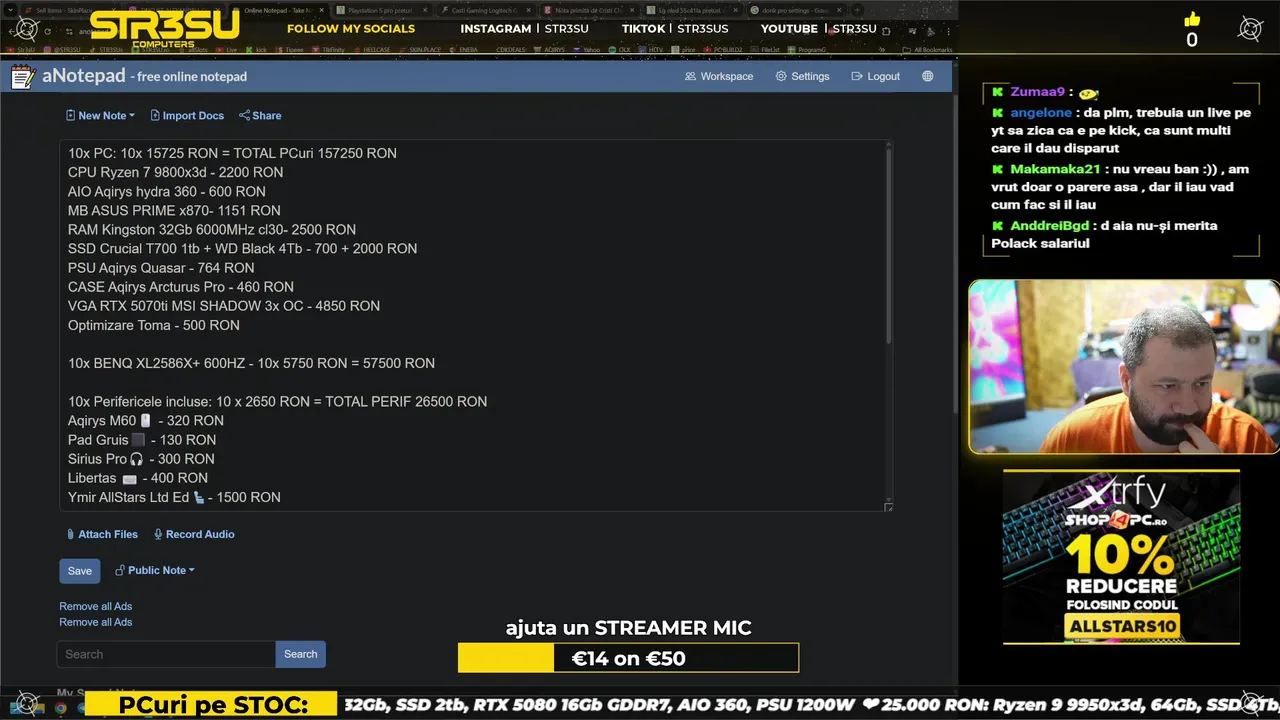
Task: Click the Share network icon
Action: pos(244,116)
